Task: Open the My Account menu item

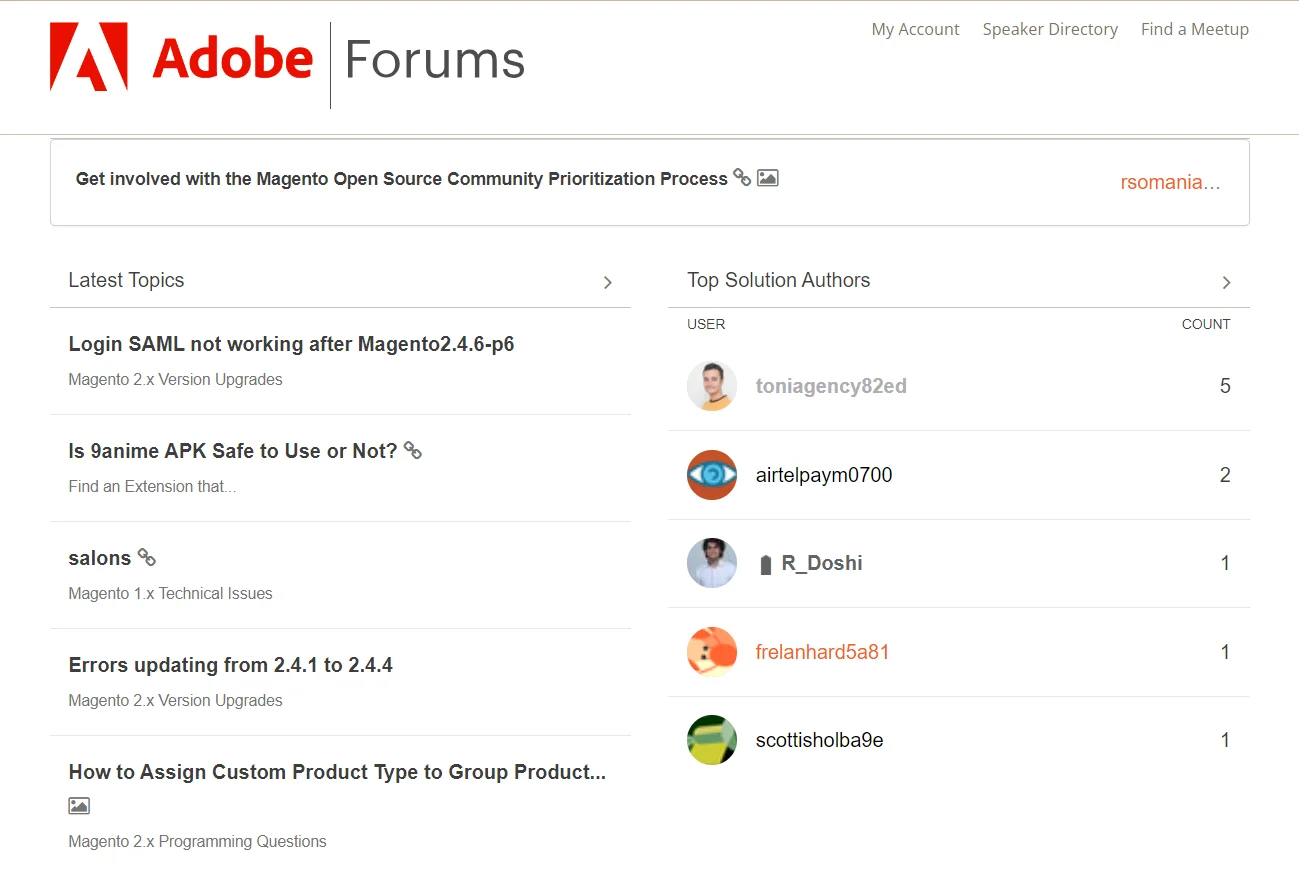Action: pos(914,29)
